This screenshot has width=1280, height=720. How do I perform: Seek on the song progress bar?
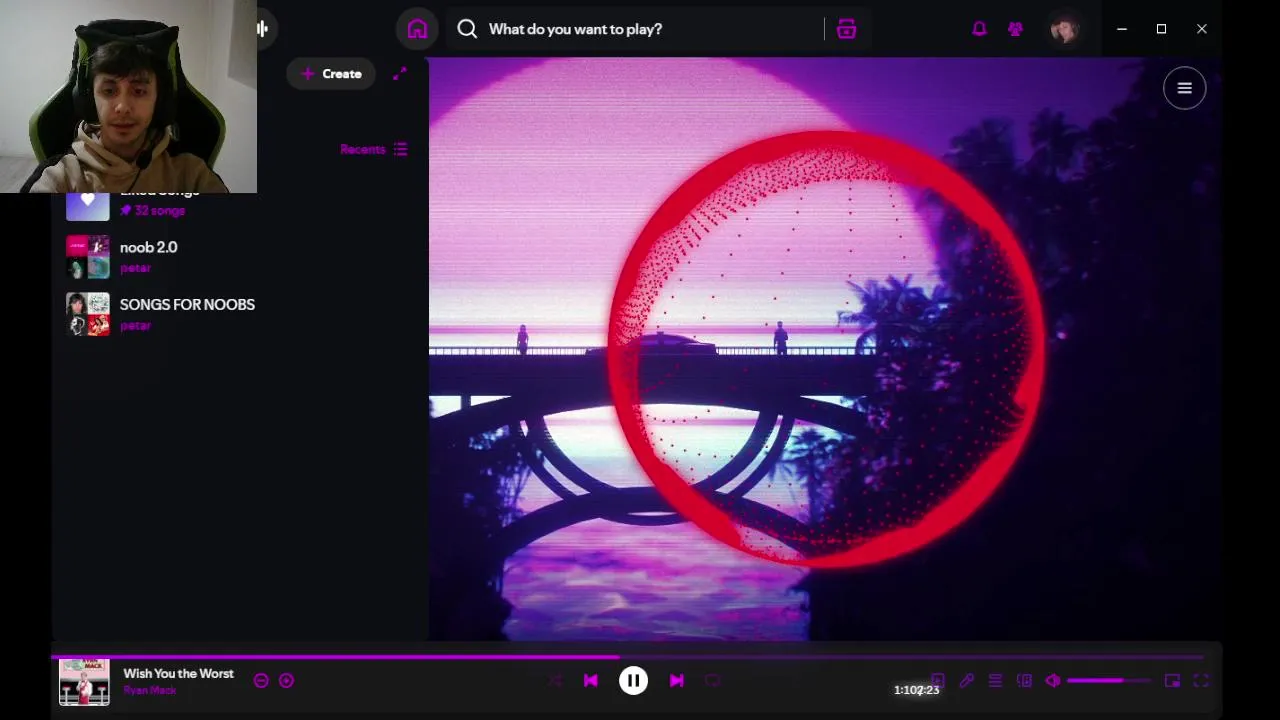point(627,657)
